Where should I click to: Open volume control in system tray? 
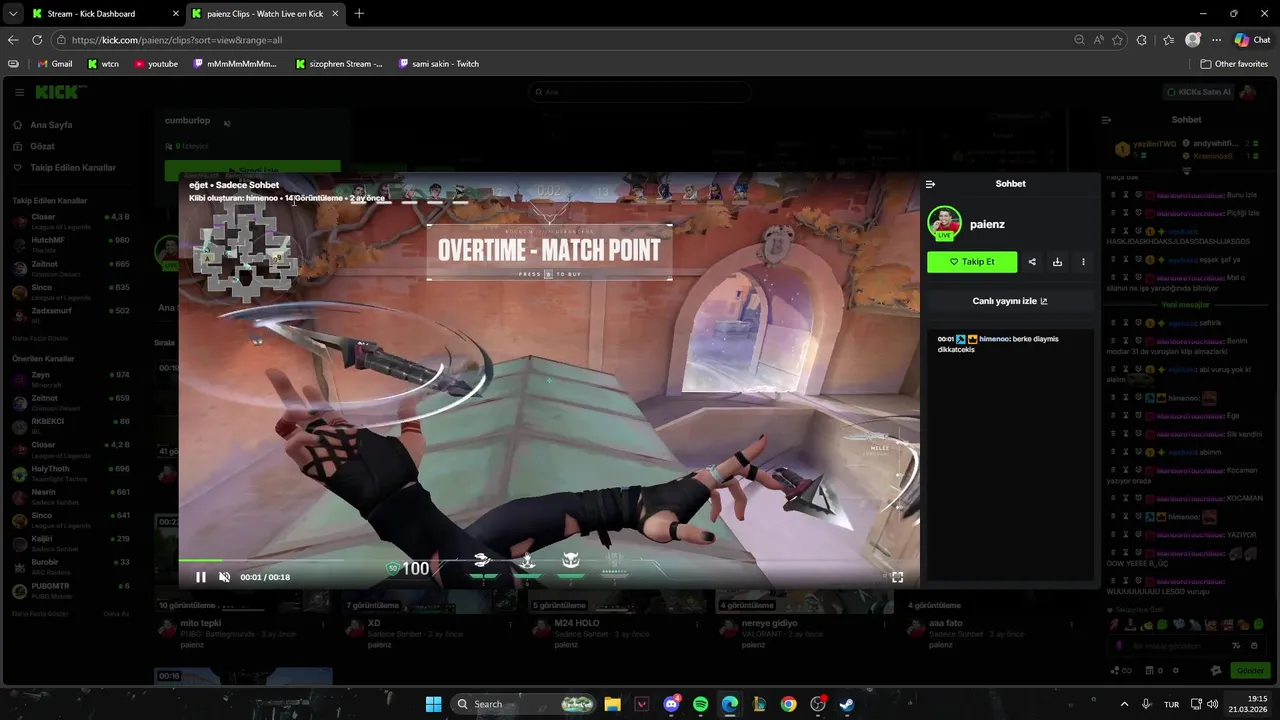click(x=1212, y=704)
